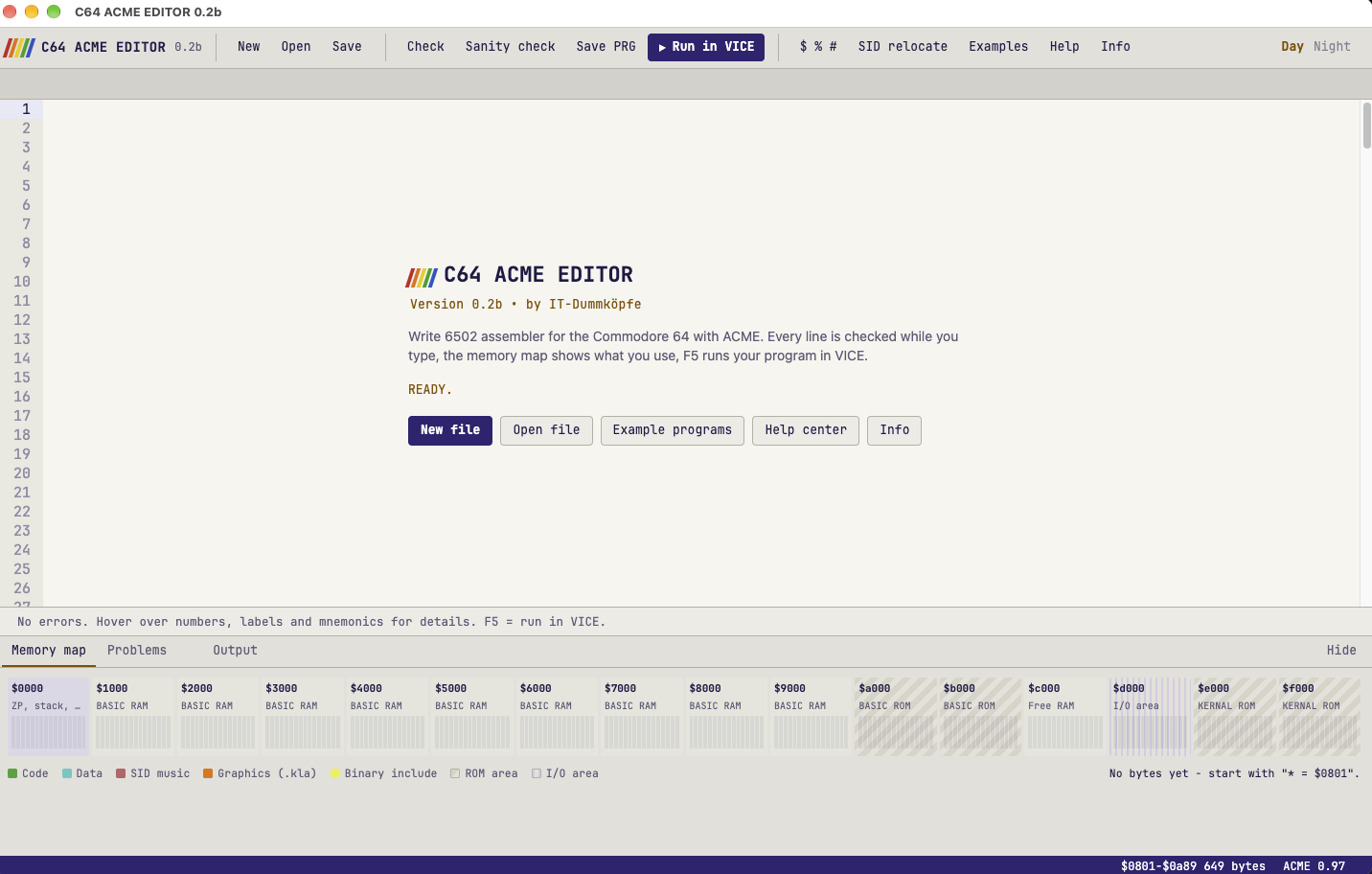The height and width of the screenshot is (874, 1372).
Task: Click the I/O area legend box
Action: pos(537,773)
